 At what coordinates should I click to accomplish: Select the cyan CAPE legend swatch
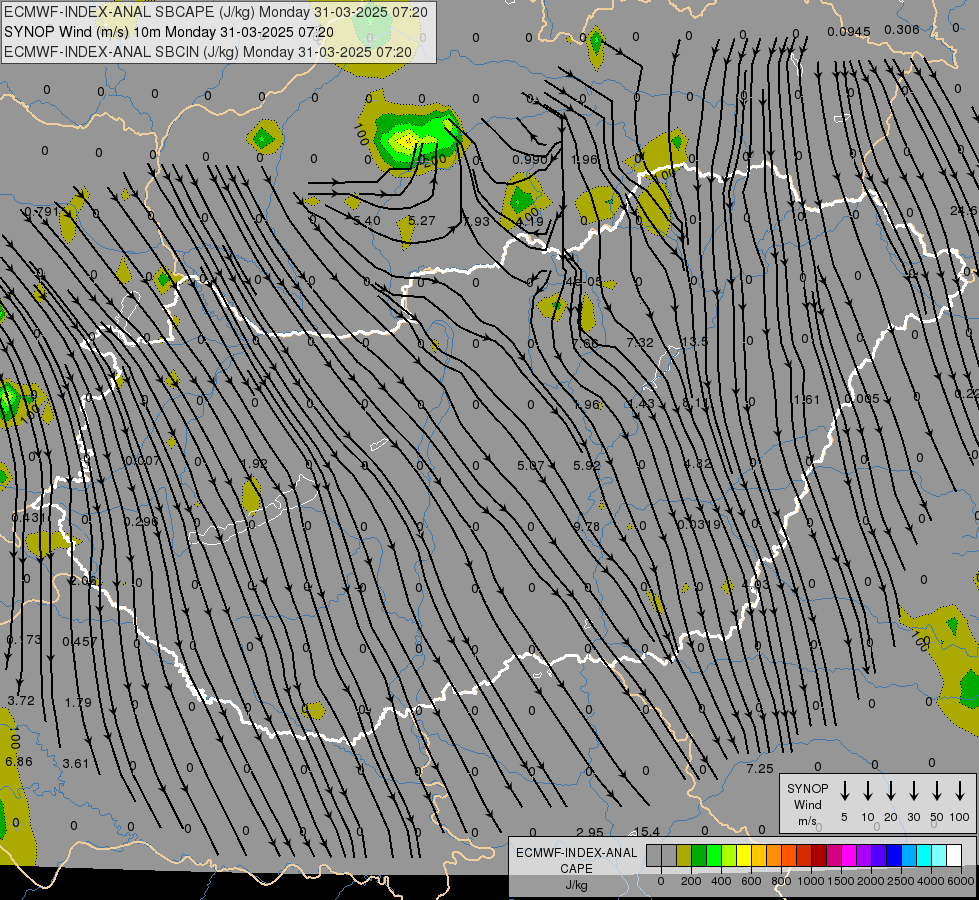[x=924, y=856]
